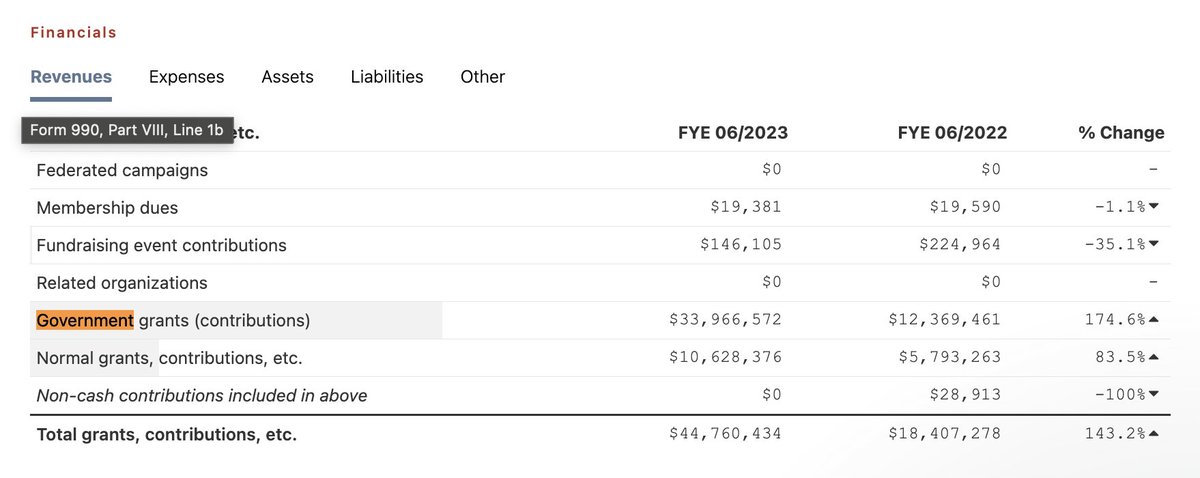Click the Federated campaigns row label
The height and width of the screenshot is (478, 1200).
click(x=122, y=170)
